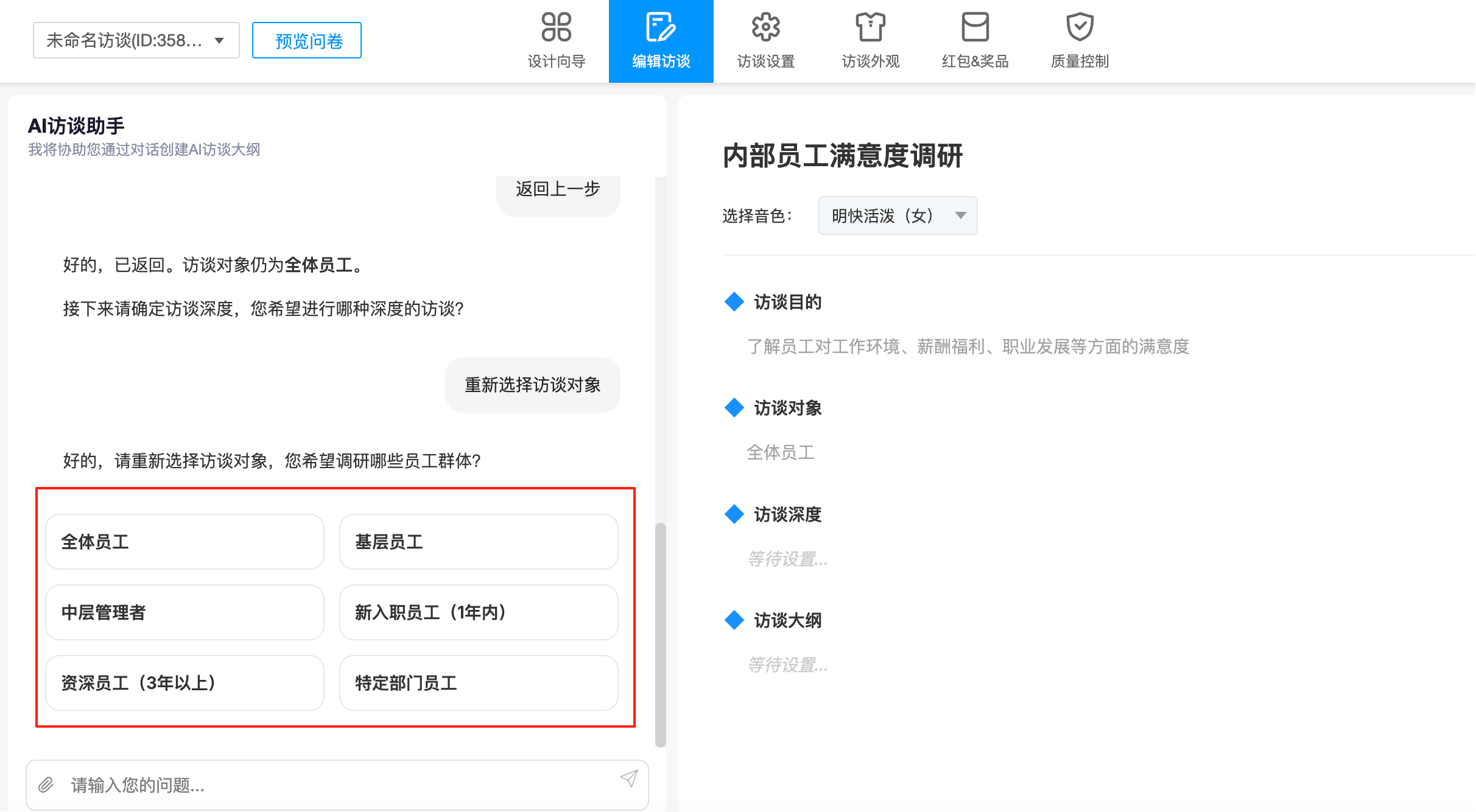Click the paperclip attachment icon

(x=46, y=785)
